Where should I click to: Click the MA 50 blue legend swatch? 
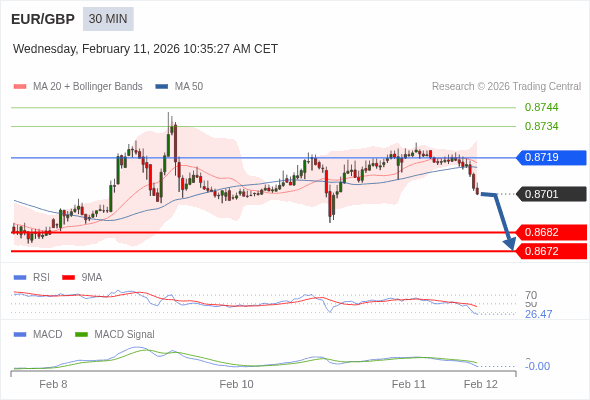pos(162,87)
